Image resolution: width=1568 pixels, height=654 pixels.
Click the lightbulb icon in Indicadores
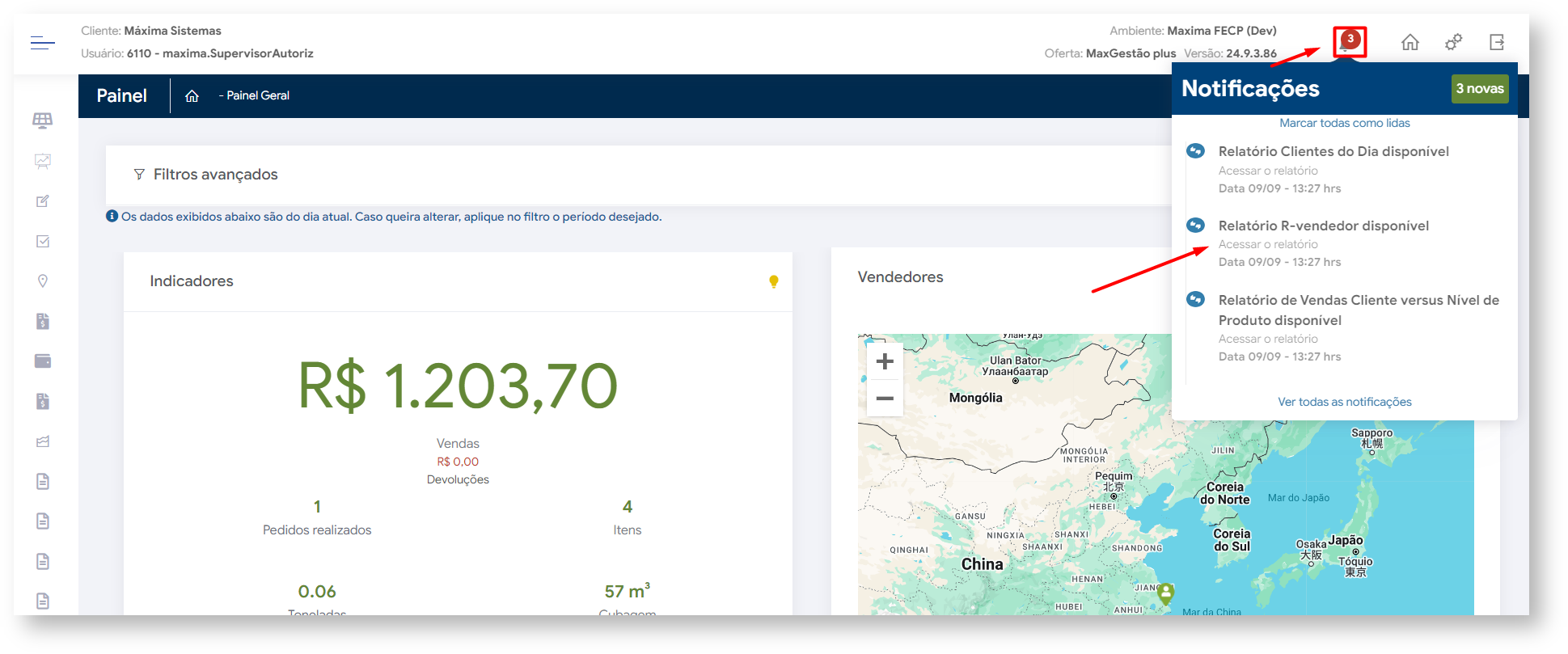[x=773, y=281]
